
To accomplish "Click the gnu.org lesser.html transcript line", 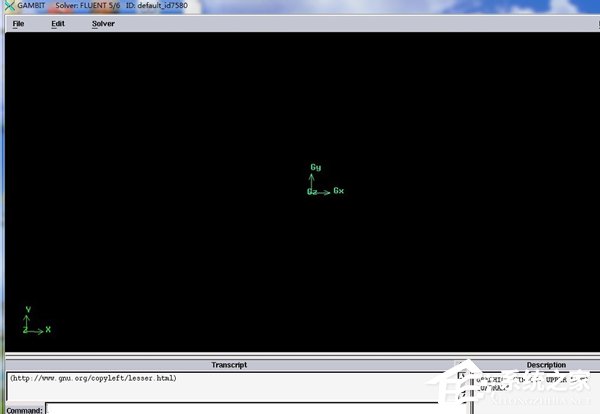I will 93,378.
